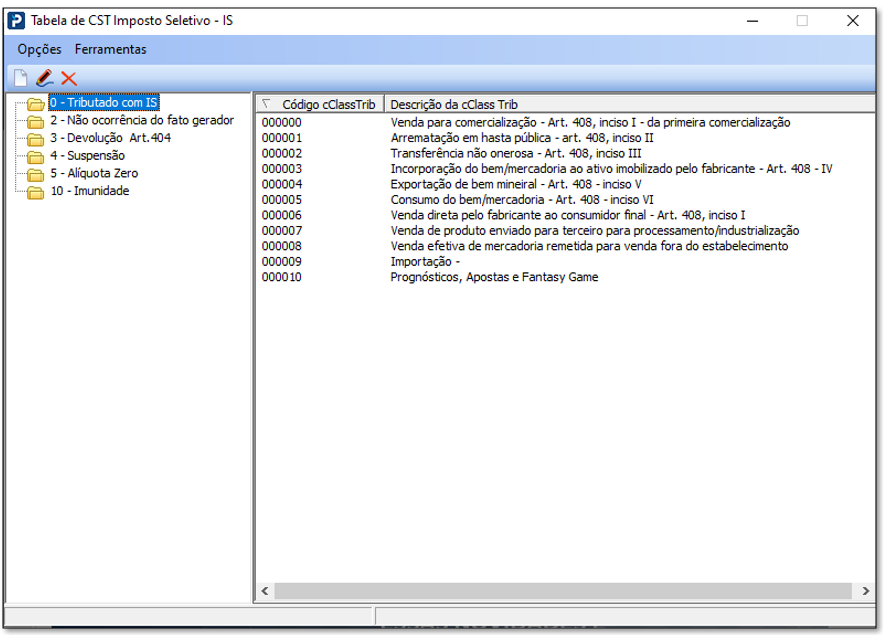Open the Opções menu
Viewport: 883px width, 635px height.
click(39, 49)
